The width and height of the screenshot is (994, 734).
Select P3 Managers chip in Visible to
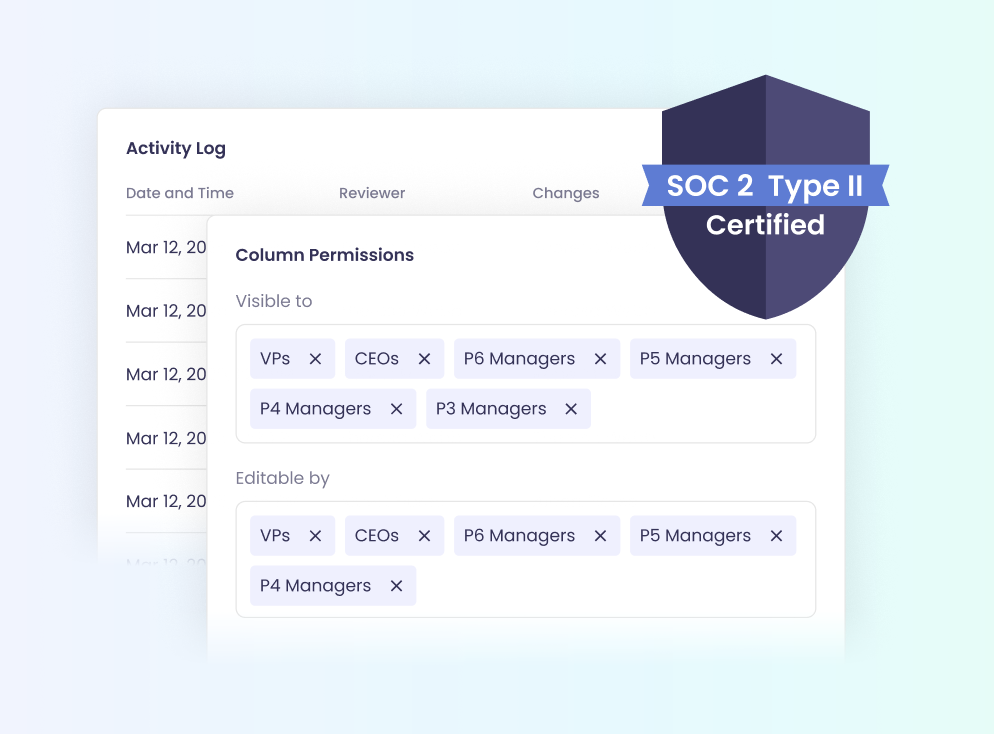click(x=508, y=409)
